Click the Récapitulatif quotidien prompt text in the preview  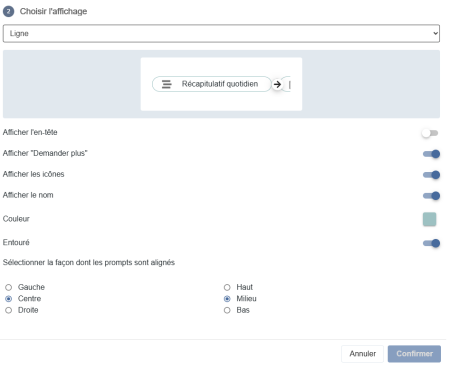220,84
